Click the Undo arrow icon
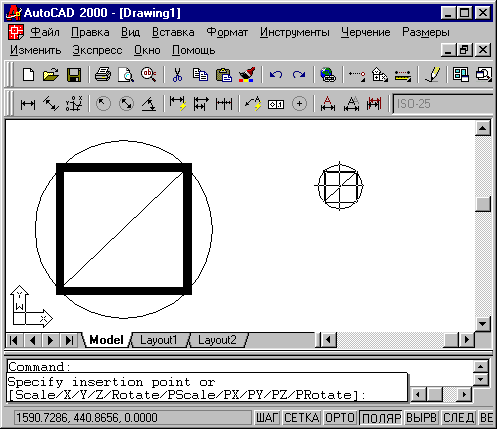 click(276, 75)
